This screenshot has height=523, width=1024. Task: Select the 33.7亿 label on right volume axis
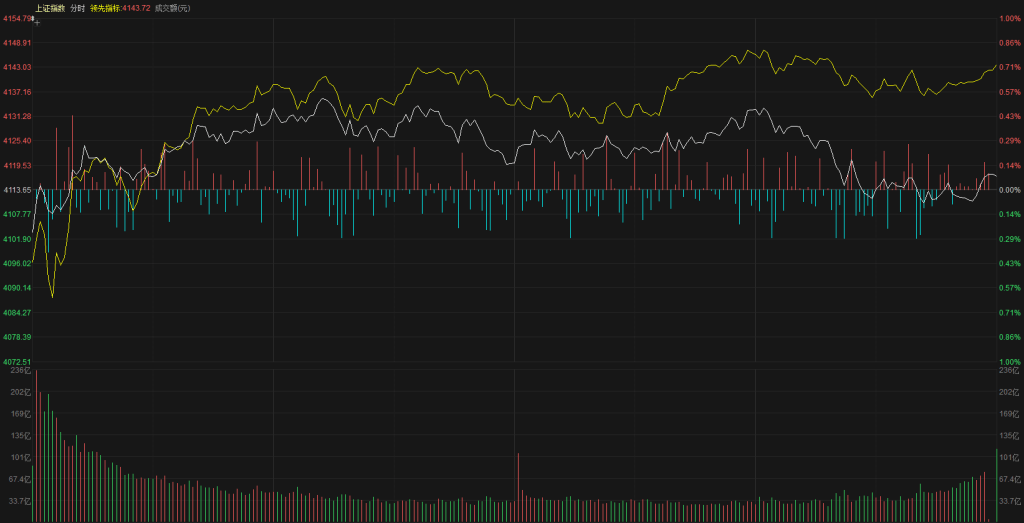click(x=1010, y=501)
